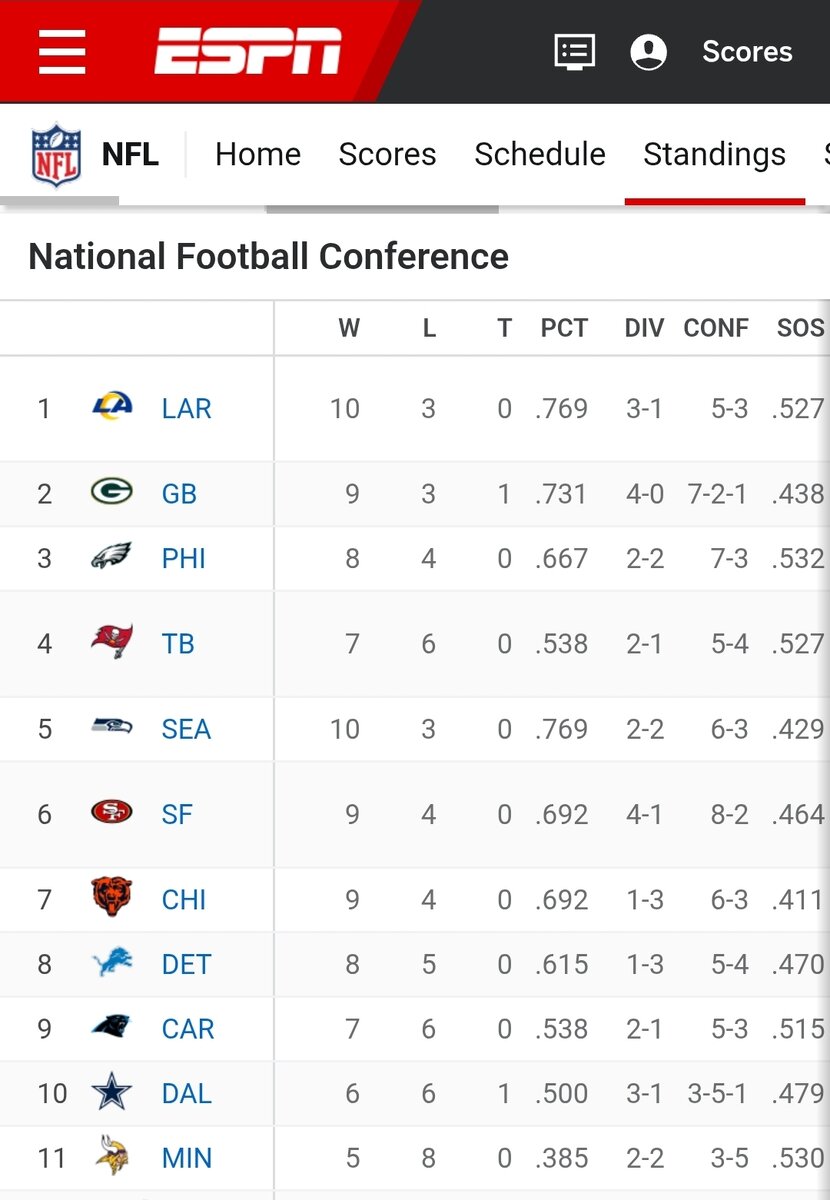Sort standings by PCT column header

coord(564,328)
